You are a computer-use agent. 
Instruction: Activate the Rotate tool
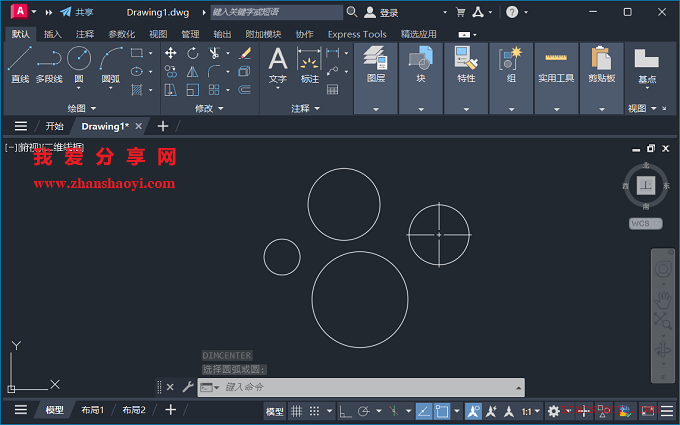tap(193, 53)
